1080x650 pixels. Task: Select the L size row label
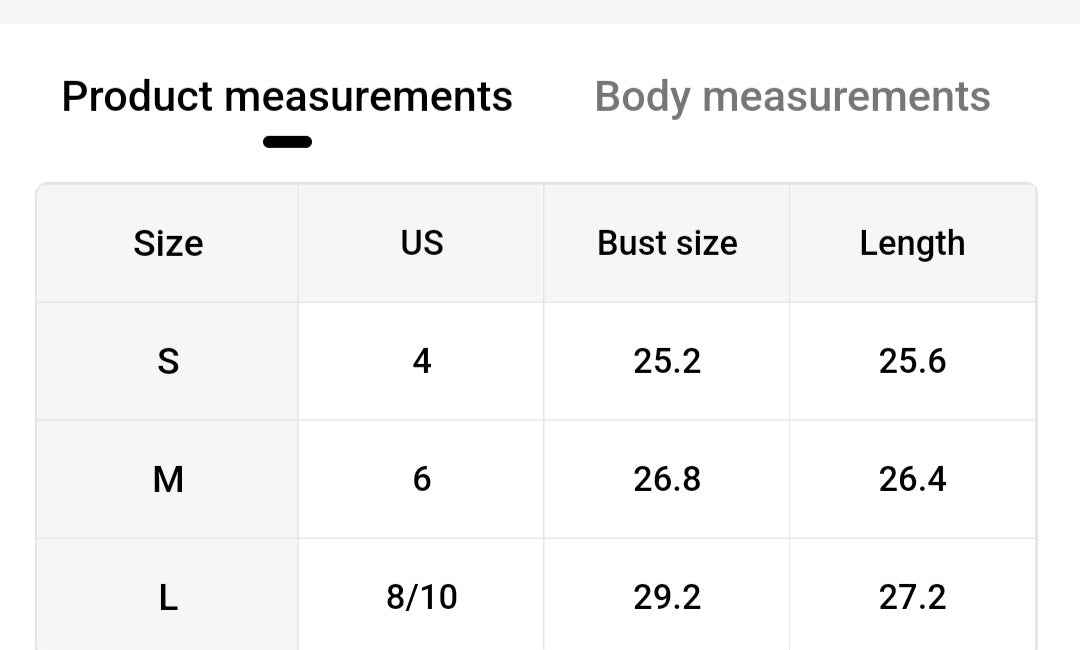click(168, 596)
